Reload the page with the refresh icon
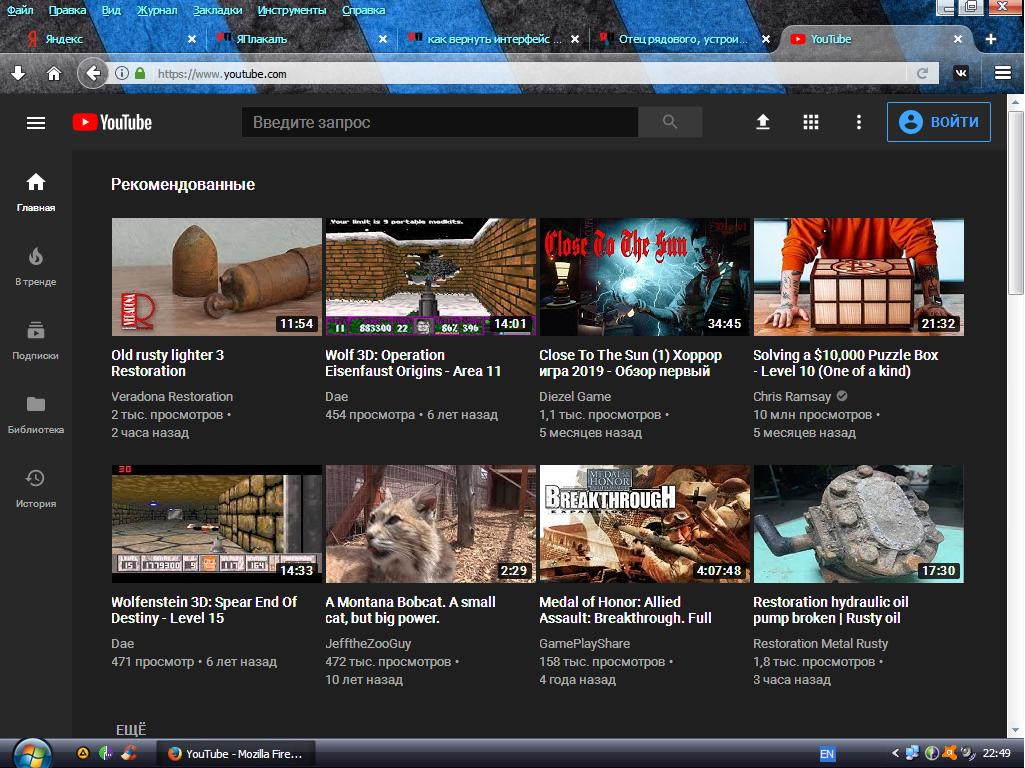Screen dimensions: 1025x768 point(922,73)
